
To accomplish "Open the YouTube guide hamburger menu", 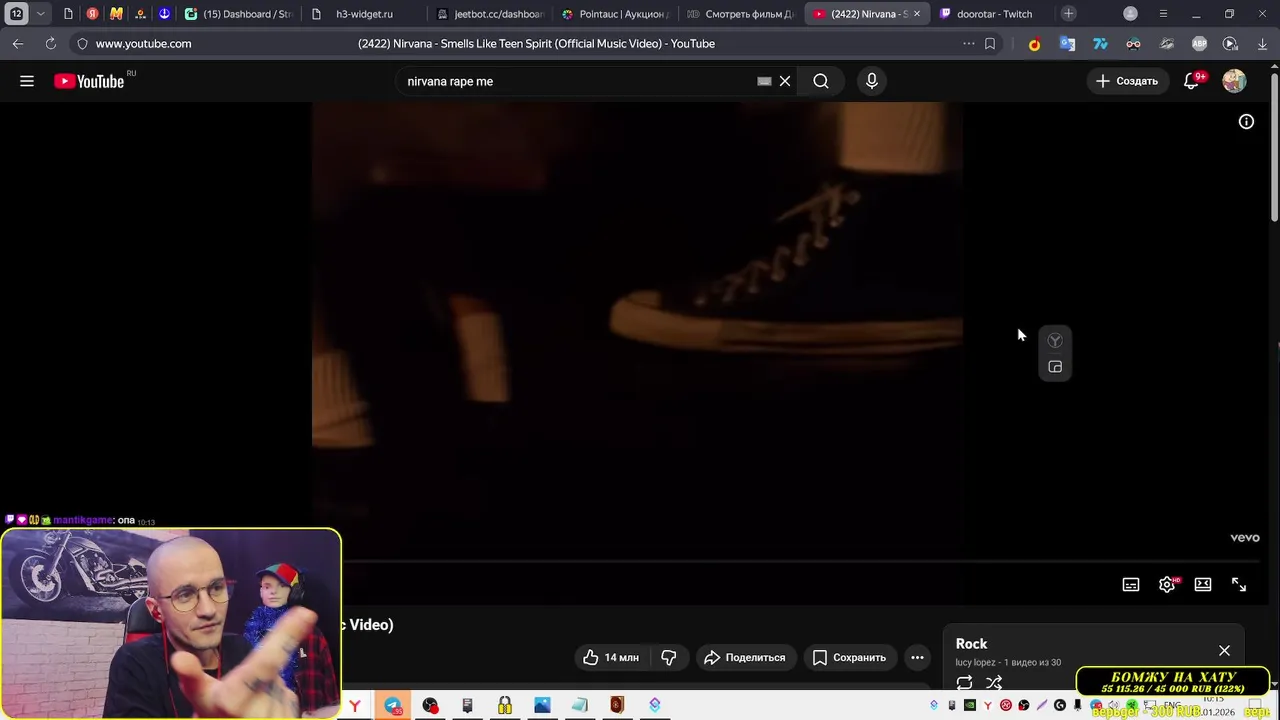I will [27, 81].
